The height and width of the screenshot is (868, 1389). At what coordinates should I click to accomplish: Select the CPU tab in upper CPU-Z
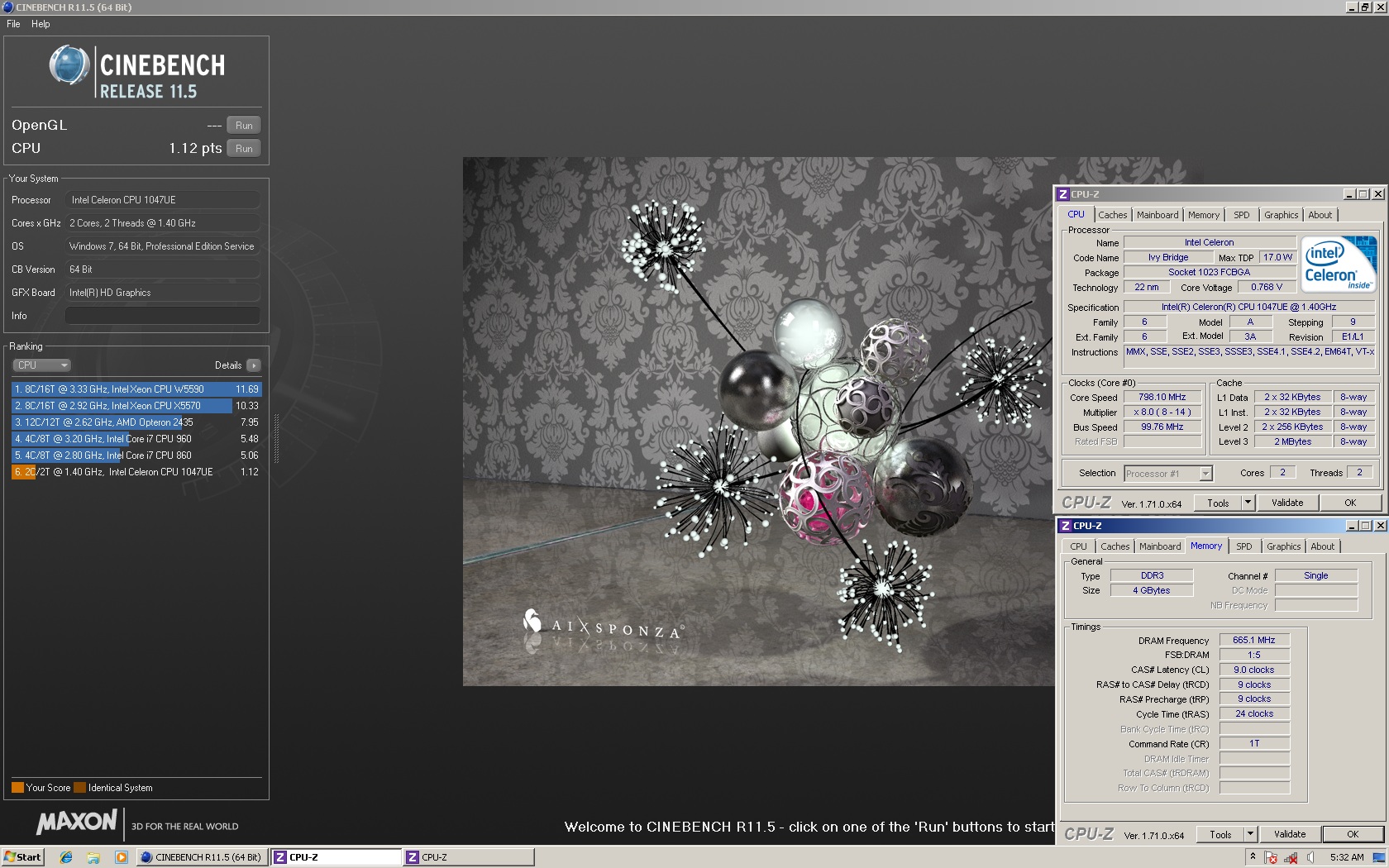1076,214
